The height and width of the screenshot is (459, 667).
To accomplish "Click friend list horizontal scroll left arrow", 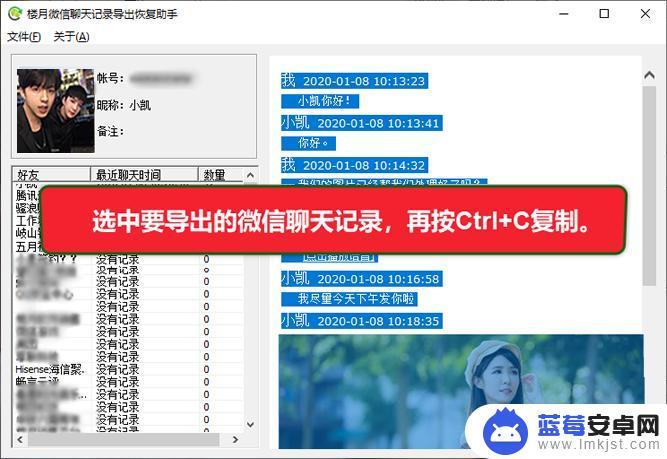I will tap(20, 439).
